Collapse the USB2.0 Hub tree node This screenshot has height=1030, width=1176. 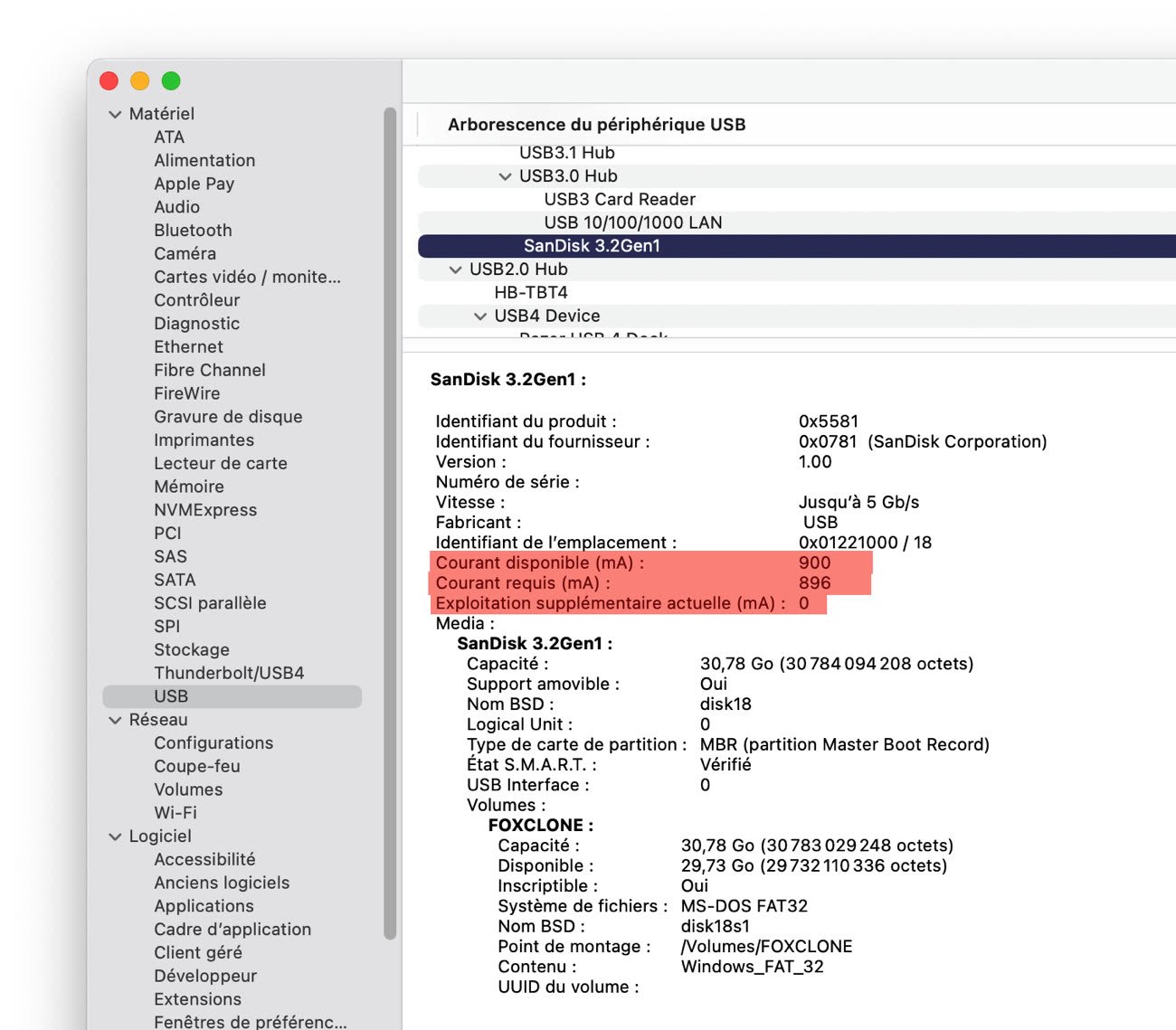click(455, 269)
